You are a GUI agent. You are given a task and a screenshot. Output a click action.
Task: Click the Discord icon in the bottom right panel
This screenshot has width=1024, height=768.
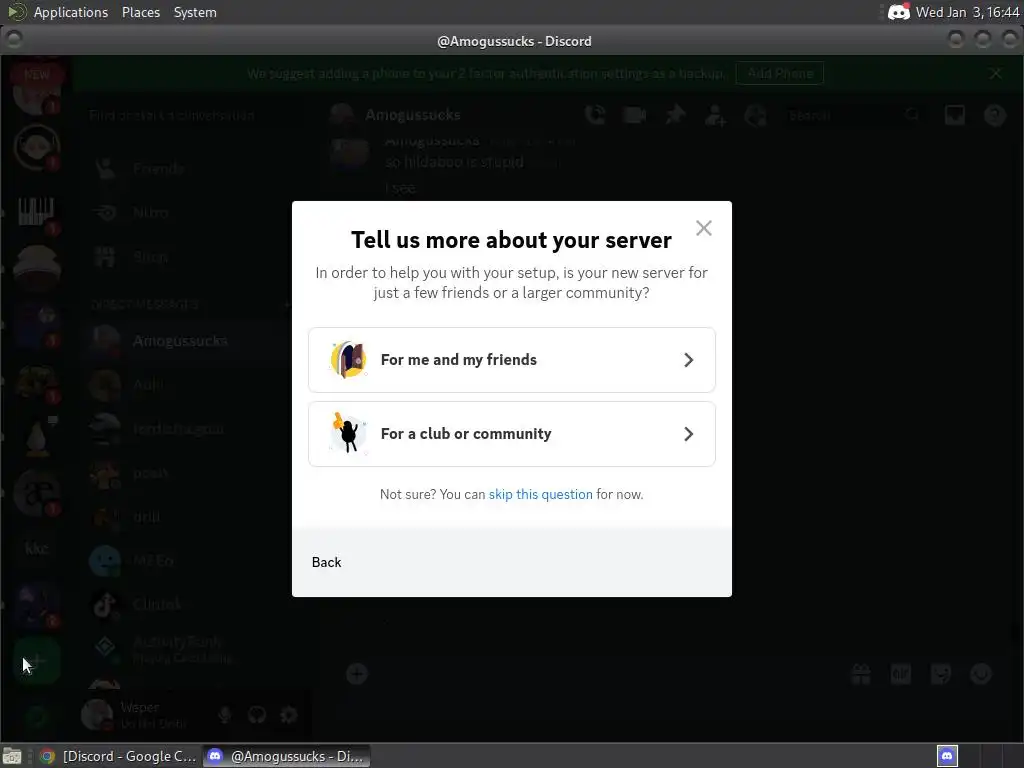click(947, 756)
